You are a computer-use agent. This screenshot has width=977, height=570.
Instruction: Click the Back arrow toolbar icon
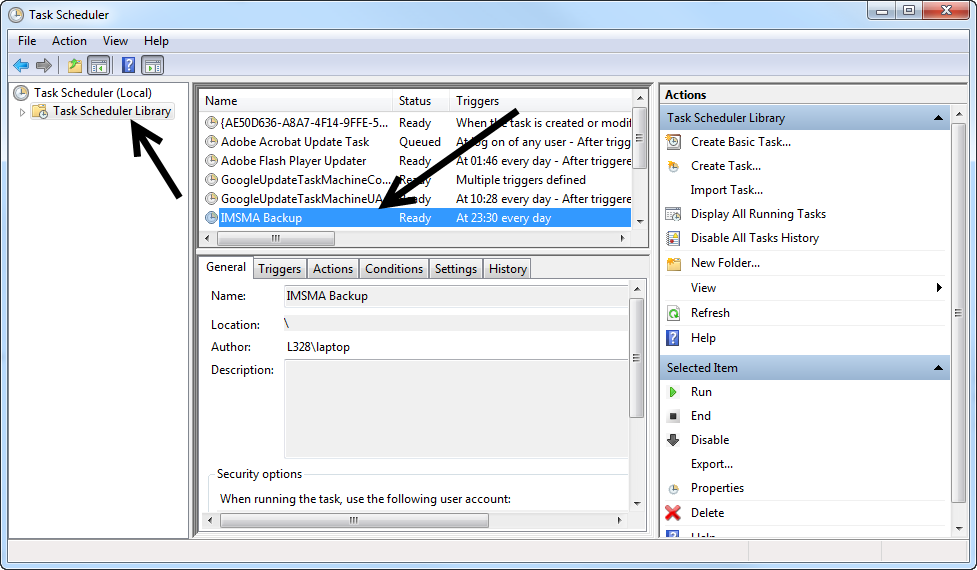(21, 65)
